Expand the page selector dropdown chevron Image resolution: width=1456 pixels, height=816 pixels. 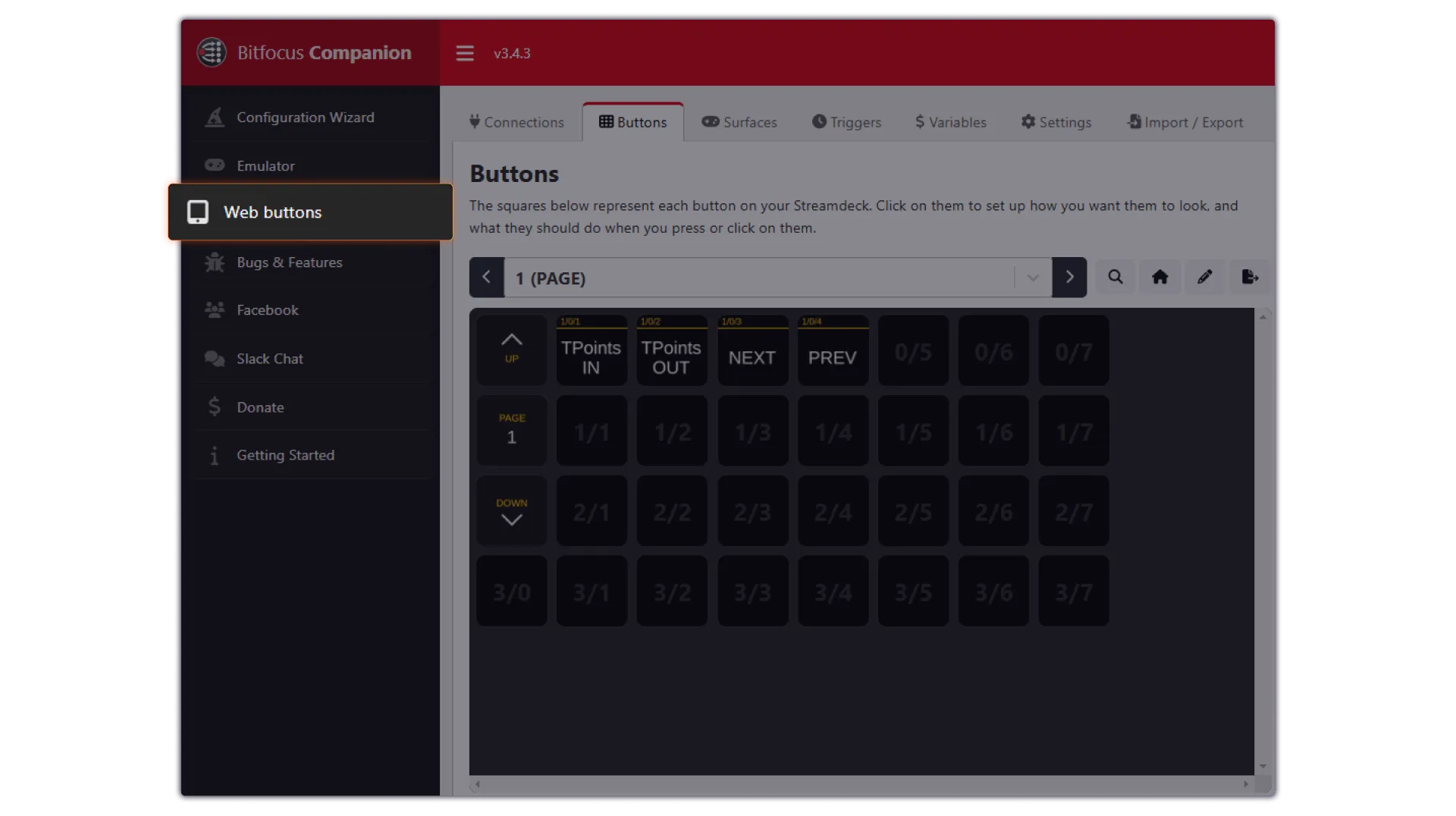[1033, 278]
